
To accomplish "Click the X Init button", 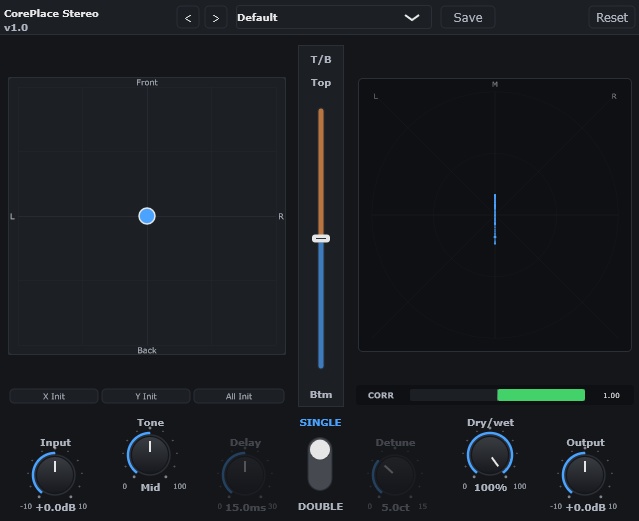I will click(x=54, y=396).
